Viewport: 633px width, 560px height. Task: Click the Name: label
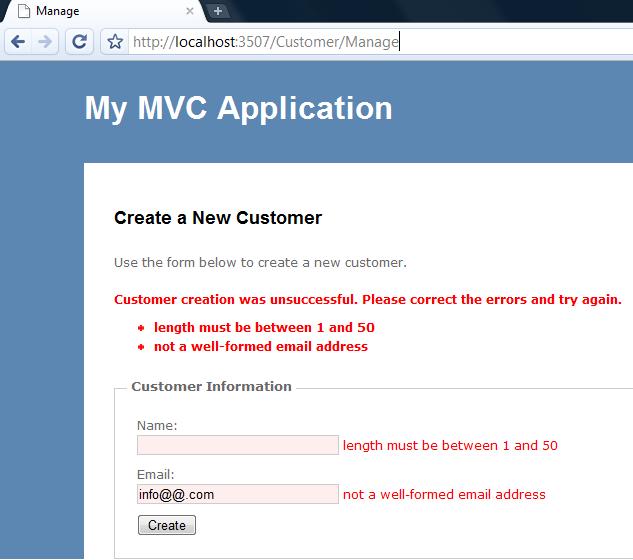[x=157, y=426]
